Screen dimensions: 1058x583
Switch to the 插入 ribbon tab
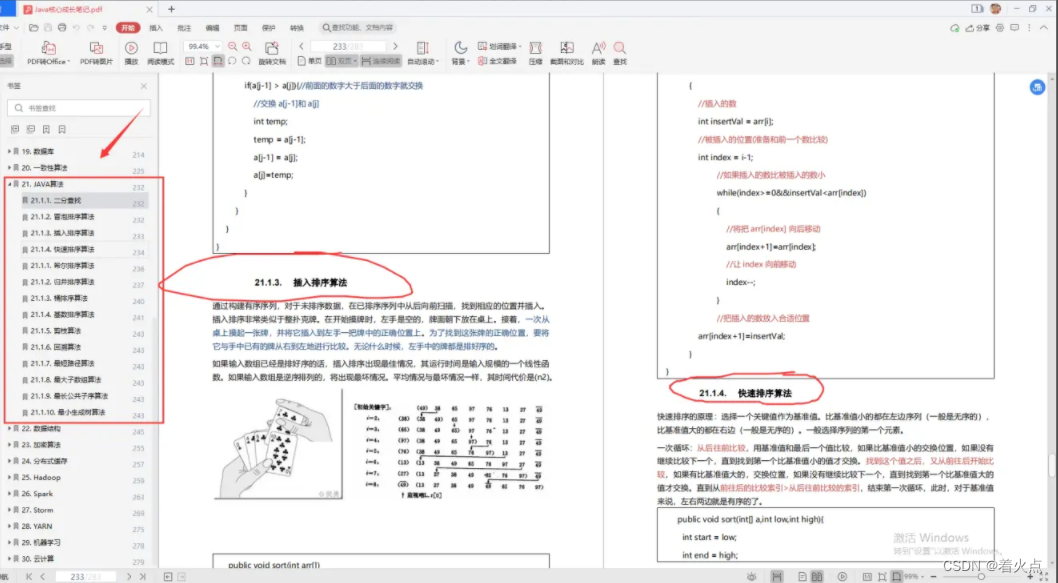click(x=155, y=27)
